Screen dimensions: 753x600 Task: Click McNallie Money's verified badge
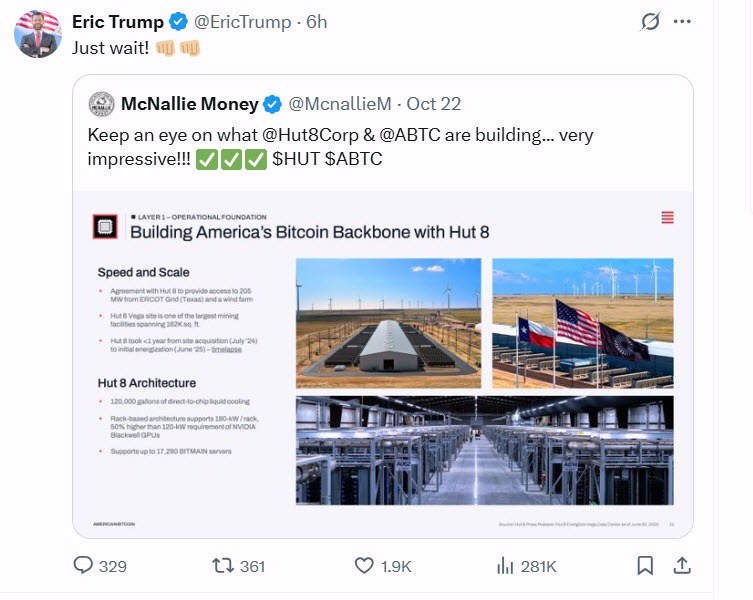click(272, 104)
